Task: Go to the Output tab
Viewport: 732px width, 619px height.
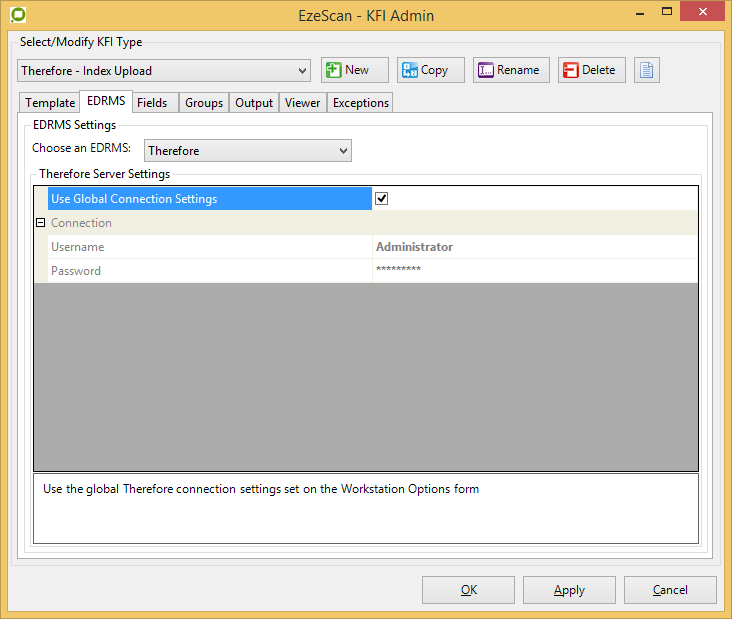Action: point(254,103)
